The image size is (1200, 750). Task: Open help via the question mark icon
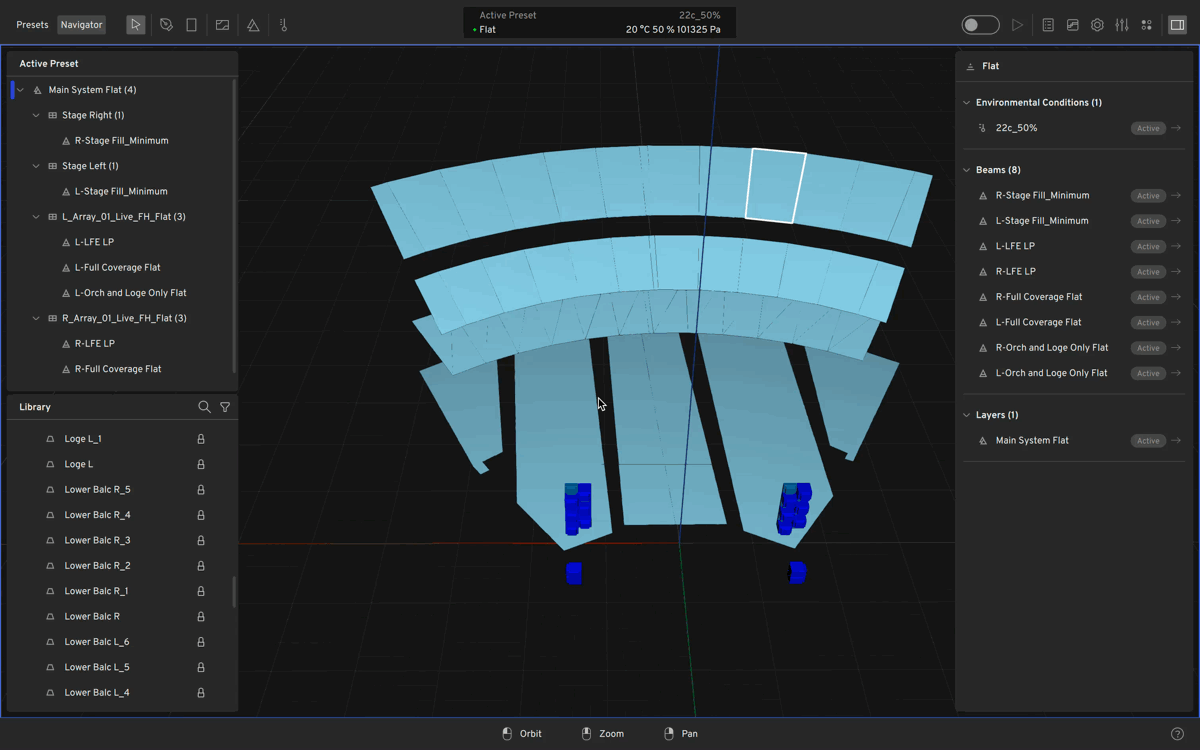1177,734
